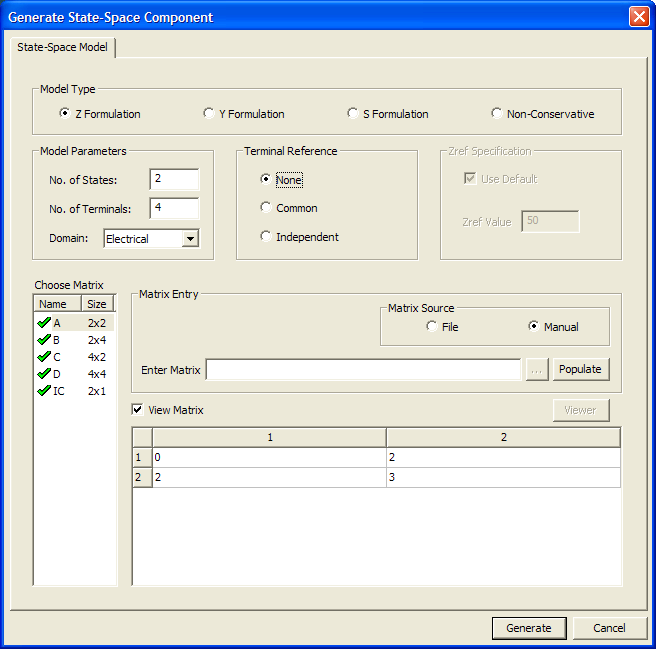Select Non-Conservative model type
Image resolution: width=656 pixels, height=649 pixels.
[x=497, y=114]
